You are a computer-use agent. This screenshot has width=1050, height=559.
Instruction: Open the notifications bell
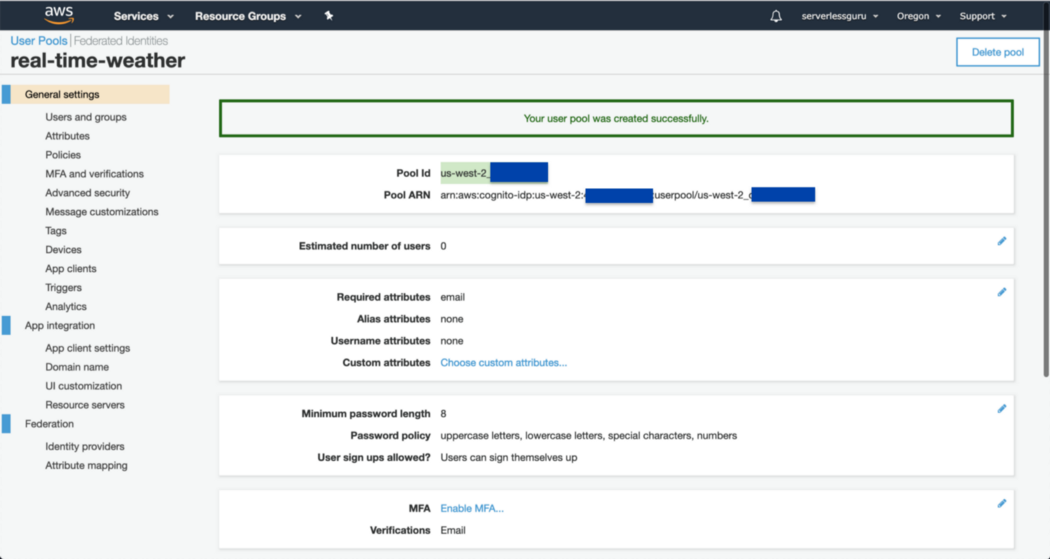pos(775,16)
